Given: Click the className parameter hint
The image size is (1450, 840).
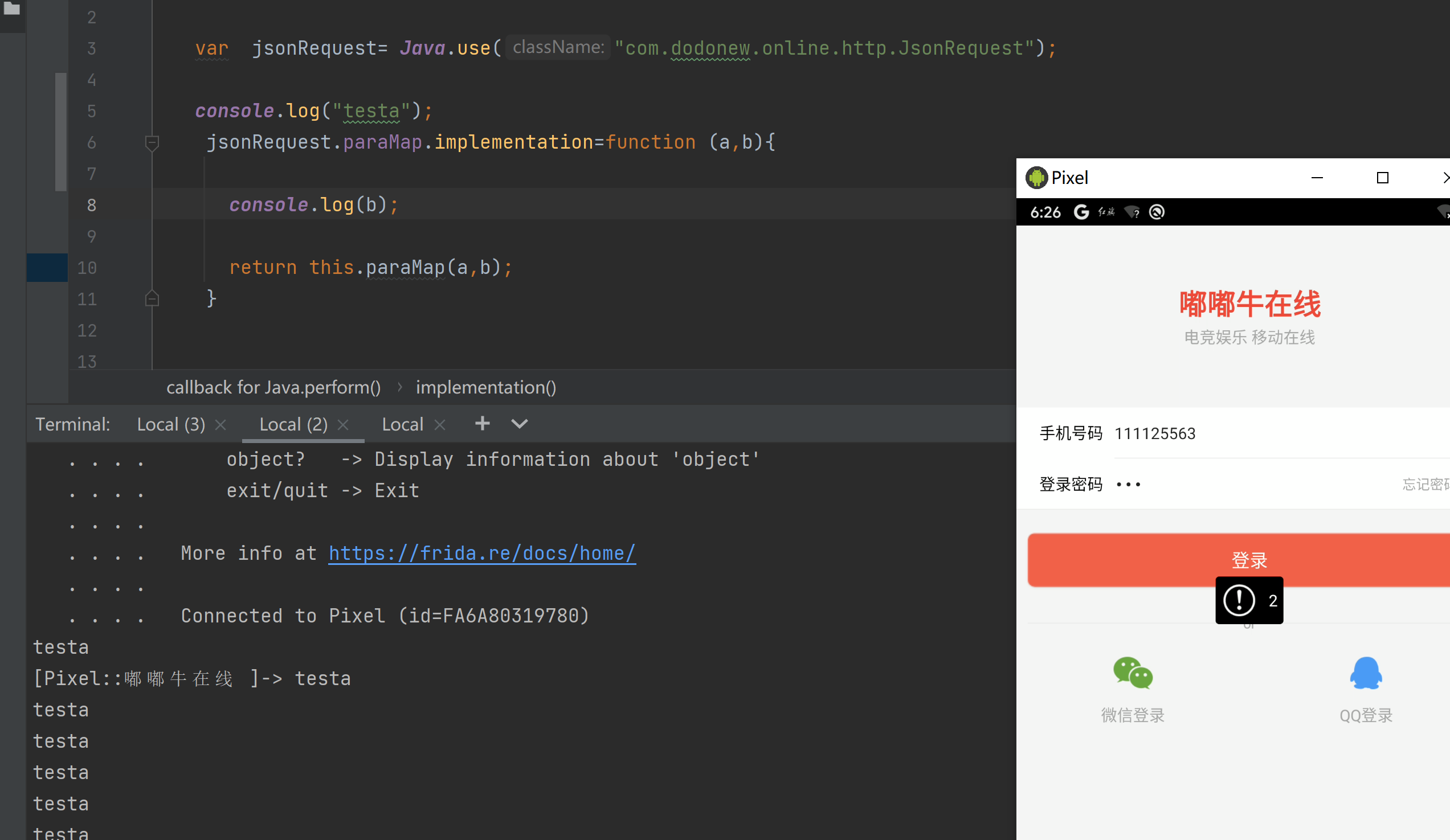Looking at the screenshot, I should pos(558,47).
